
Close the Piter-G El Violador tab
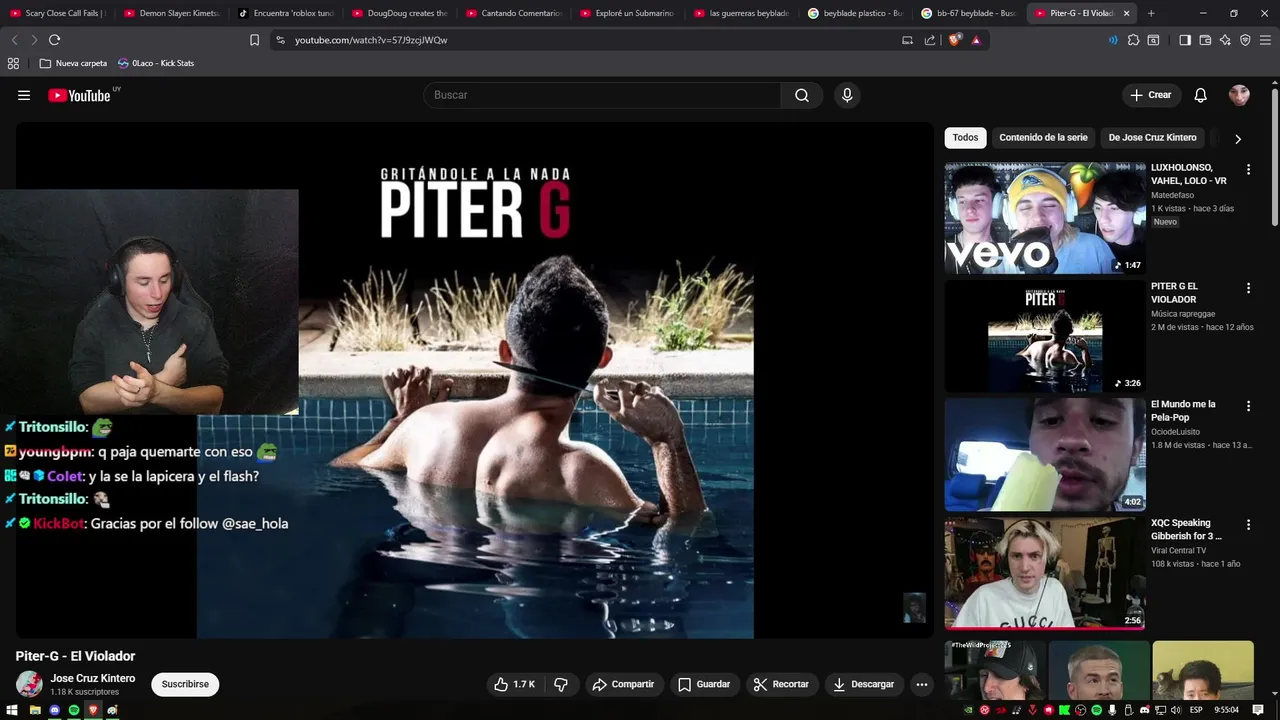1127,13
